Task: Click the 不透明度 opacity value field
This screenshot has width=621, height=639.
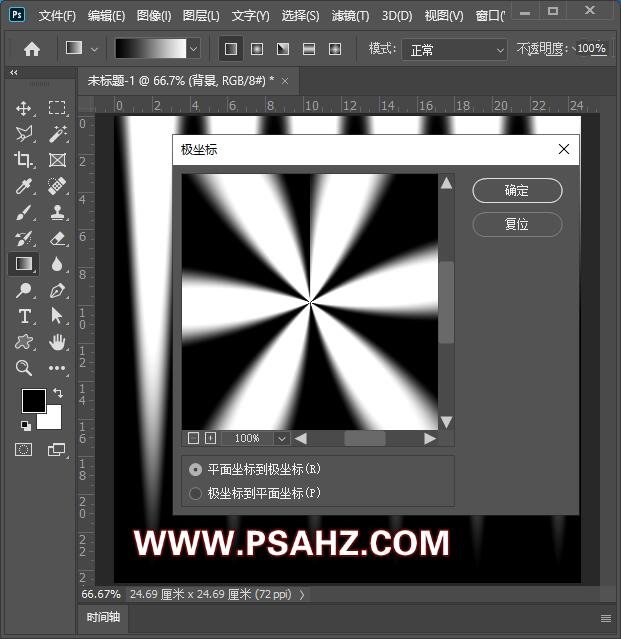Action: [591, 49]
